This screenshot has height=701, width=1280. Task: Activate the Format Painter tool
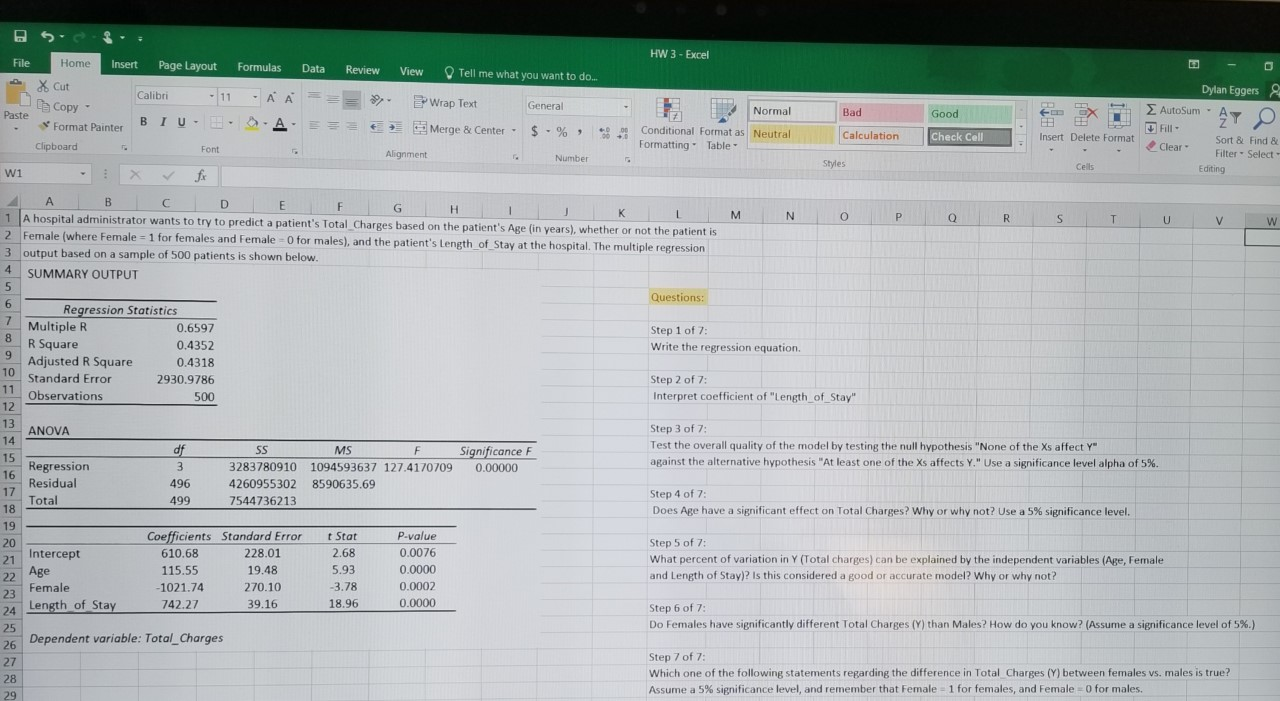point(80,127)
